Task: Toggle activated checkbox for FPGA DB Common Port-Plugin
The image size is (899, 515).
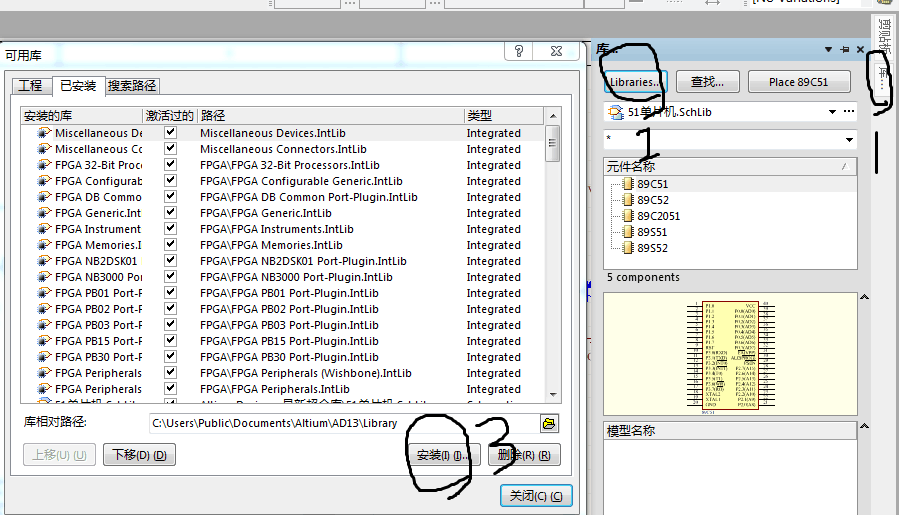Action: pos(170,197)
